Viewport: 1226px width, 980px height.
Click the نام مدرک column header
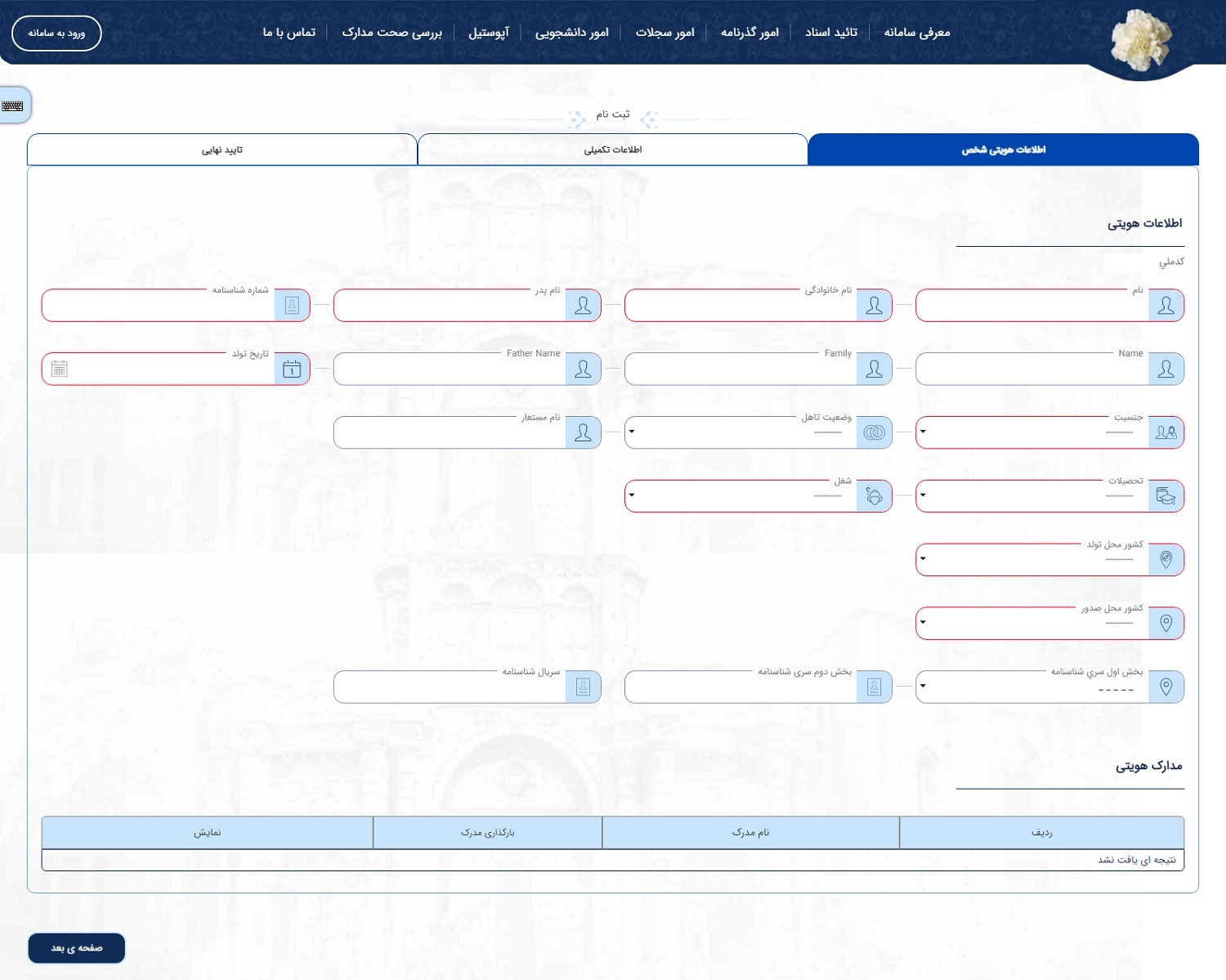pos(750,833)
